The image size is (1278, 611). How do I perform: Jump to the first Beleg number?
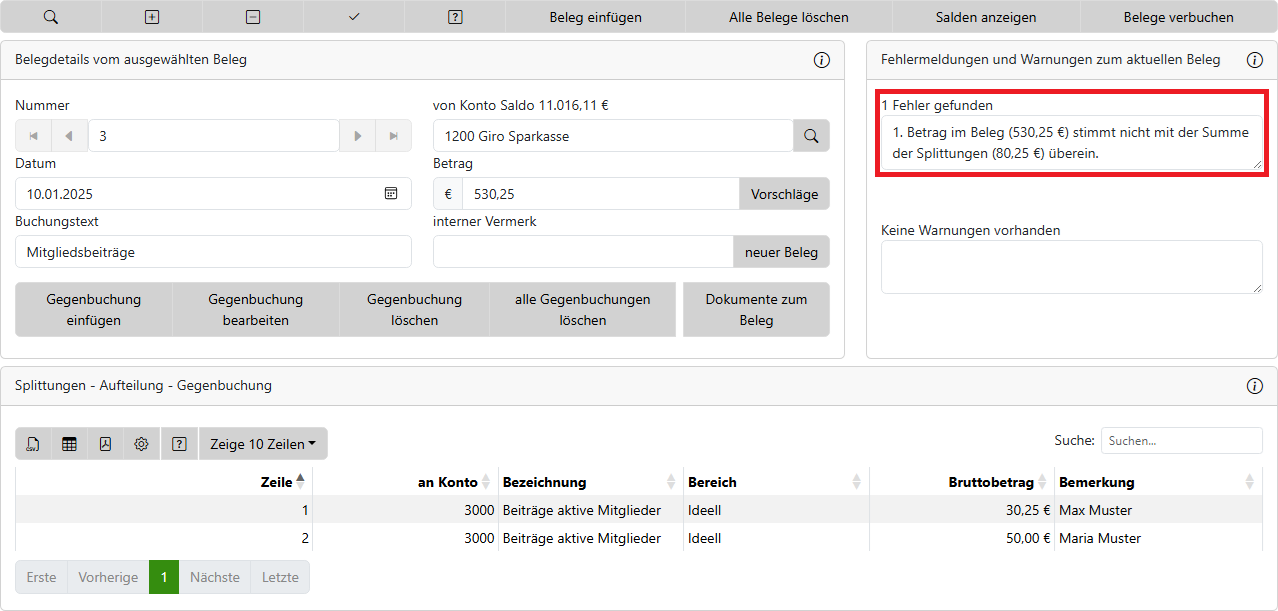33,136
